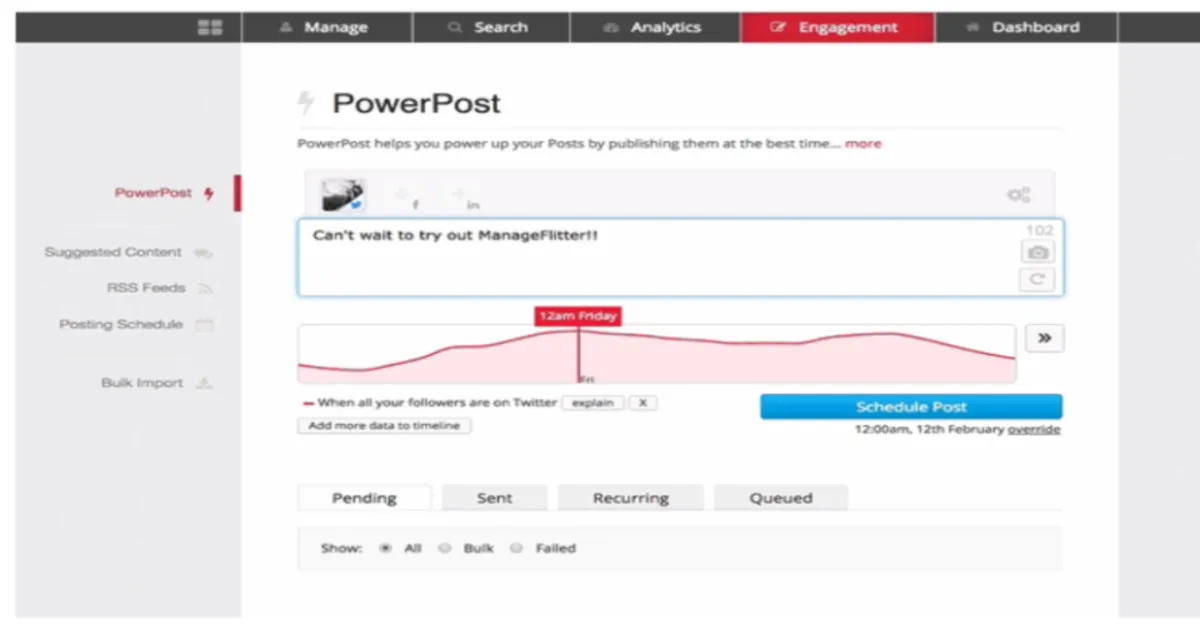Select the Twitter account avatar
The height and width of the screenshot is (643, 1200).
(x=343, y=195)
